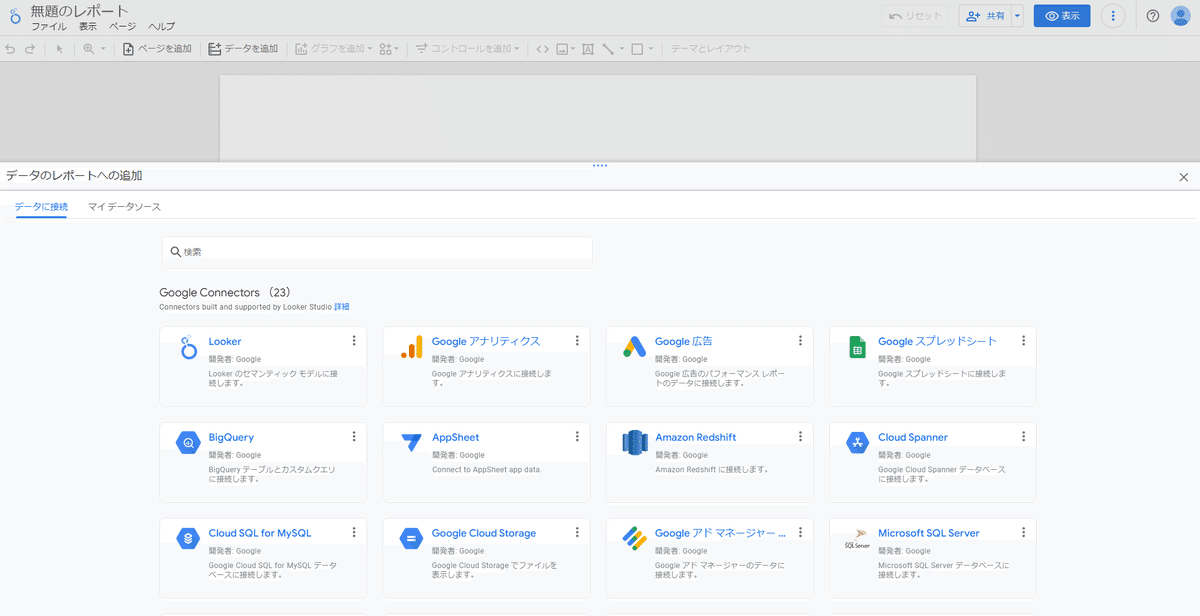The image size is (1200, 616).
Task: Open more options on Microsoft SQL Server card
Action: (1023, 533)
